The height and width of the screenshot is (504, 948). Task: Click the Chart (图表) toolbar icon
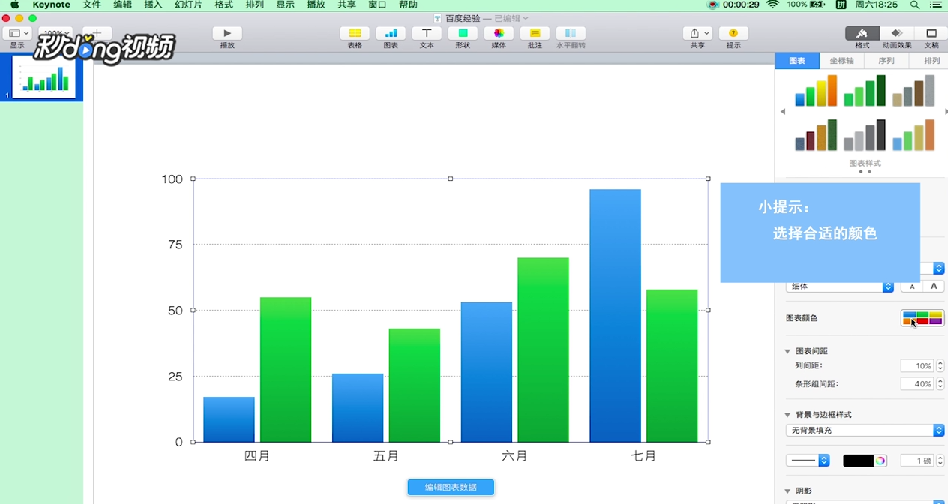(391, 33)
